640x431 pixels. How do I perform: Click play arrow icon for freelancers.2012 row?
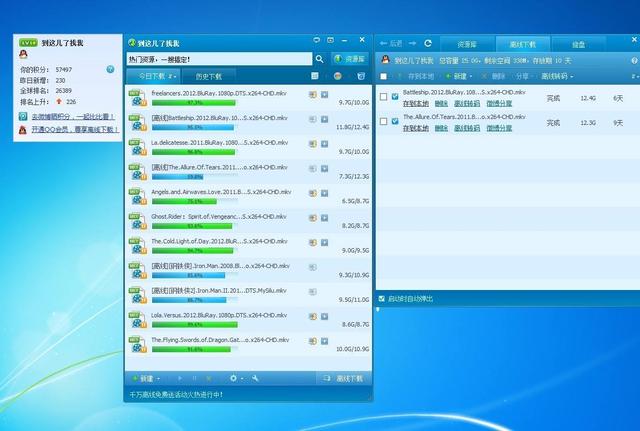click(x=324, y=95)
